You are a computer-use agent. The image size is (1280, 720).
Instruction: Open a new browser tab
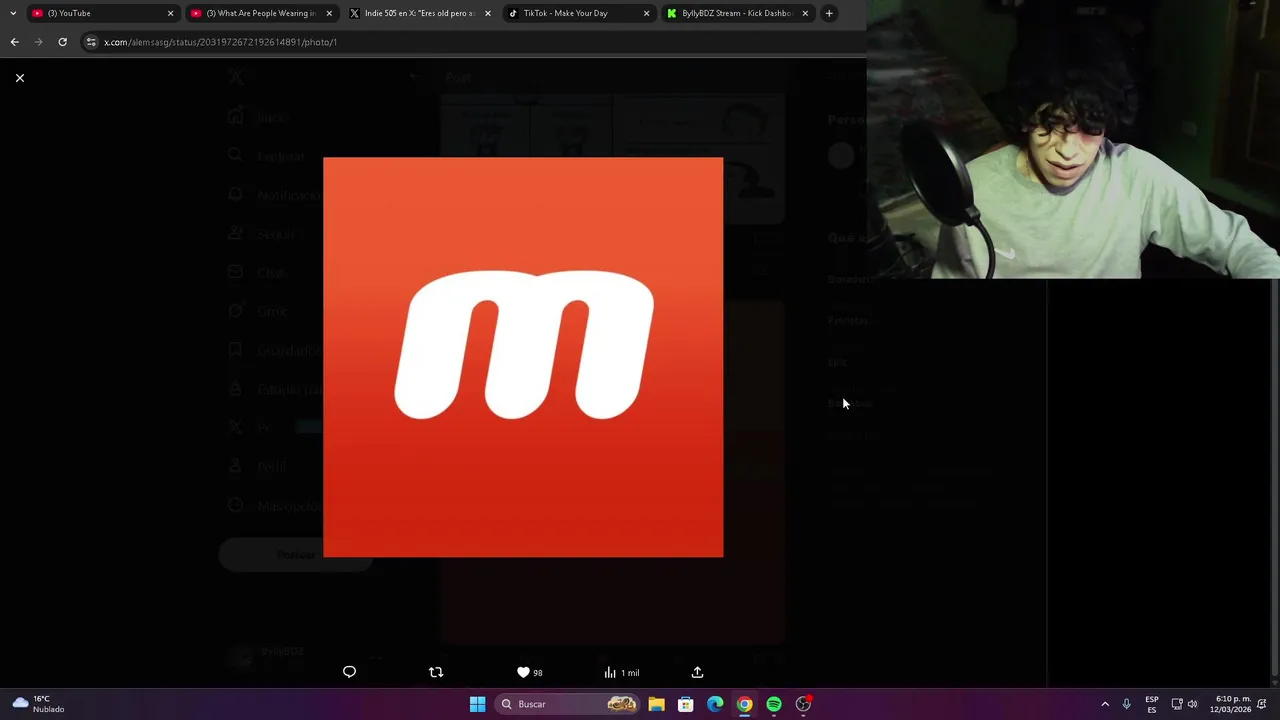(x=829, y=13)
